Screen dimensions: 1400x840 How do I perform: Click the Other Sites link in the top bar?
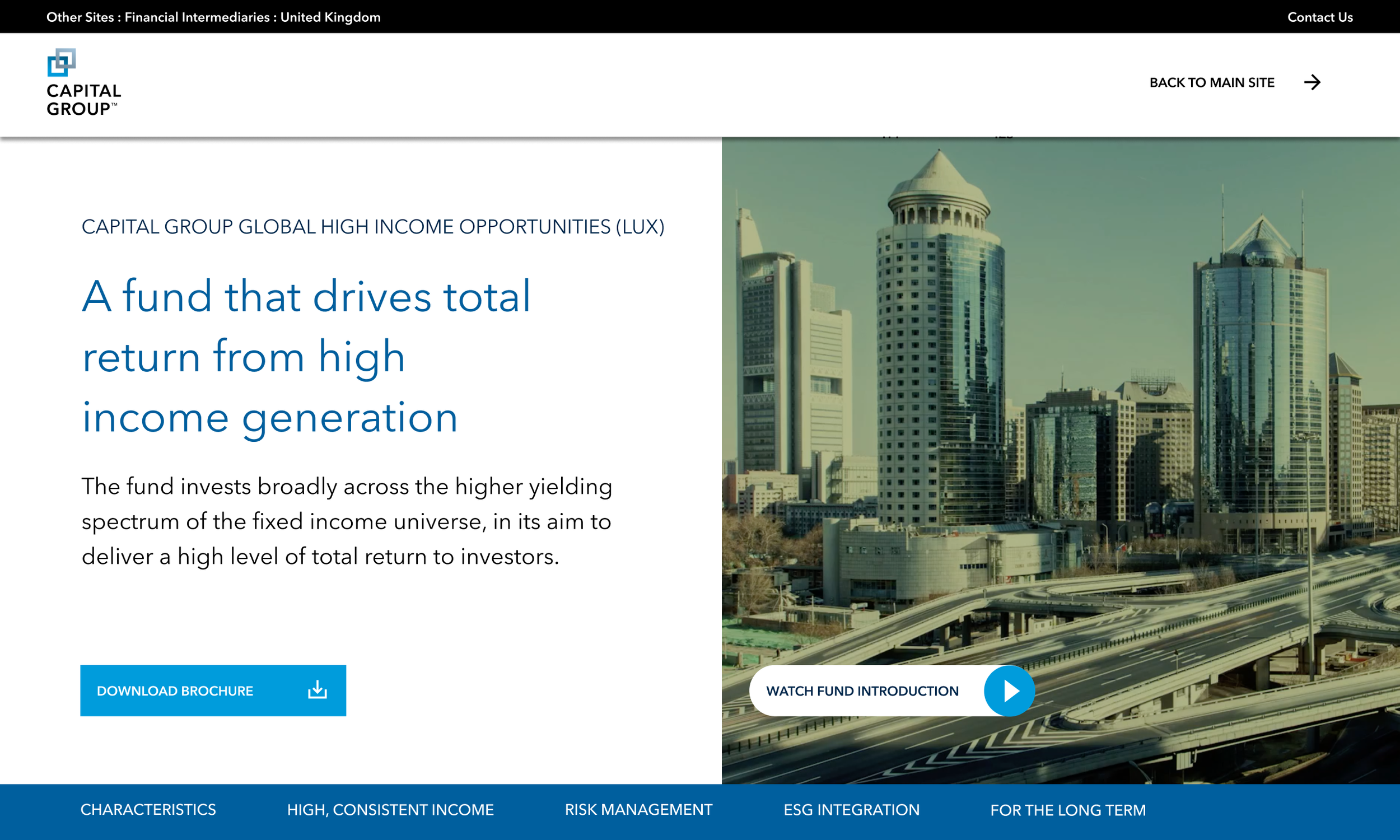pyautogui.click(x=79, y=17)
